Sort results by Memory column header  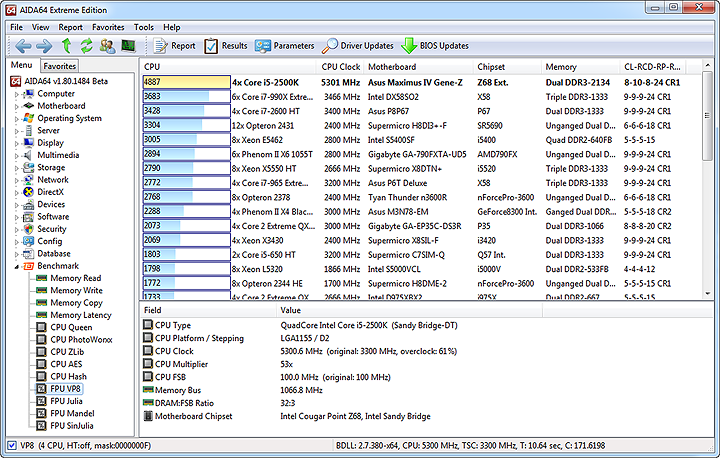pos(580,67)
